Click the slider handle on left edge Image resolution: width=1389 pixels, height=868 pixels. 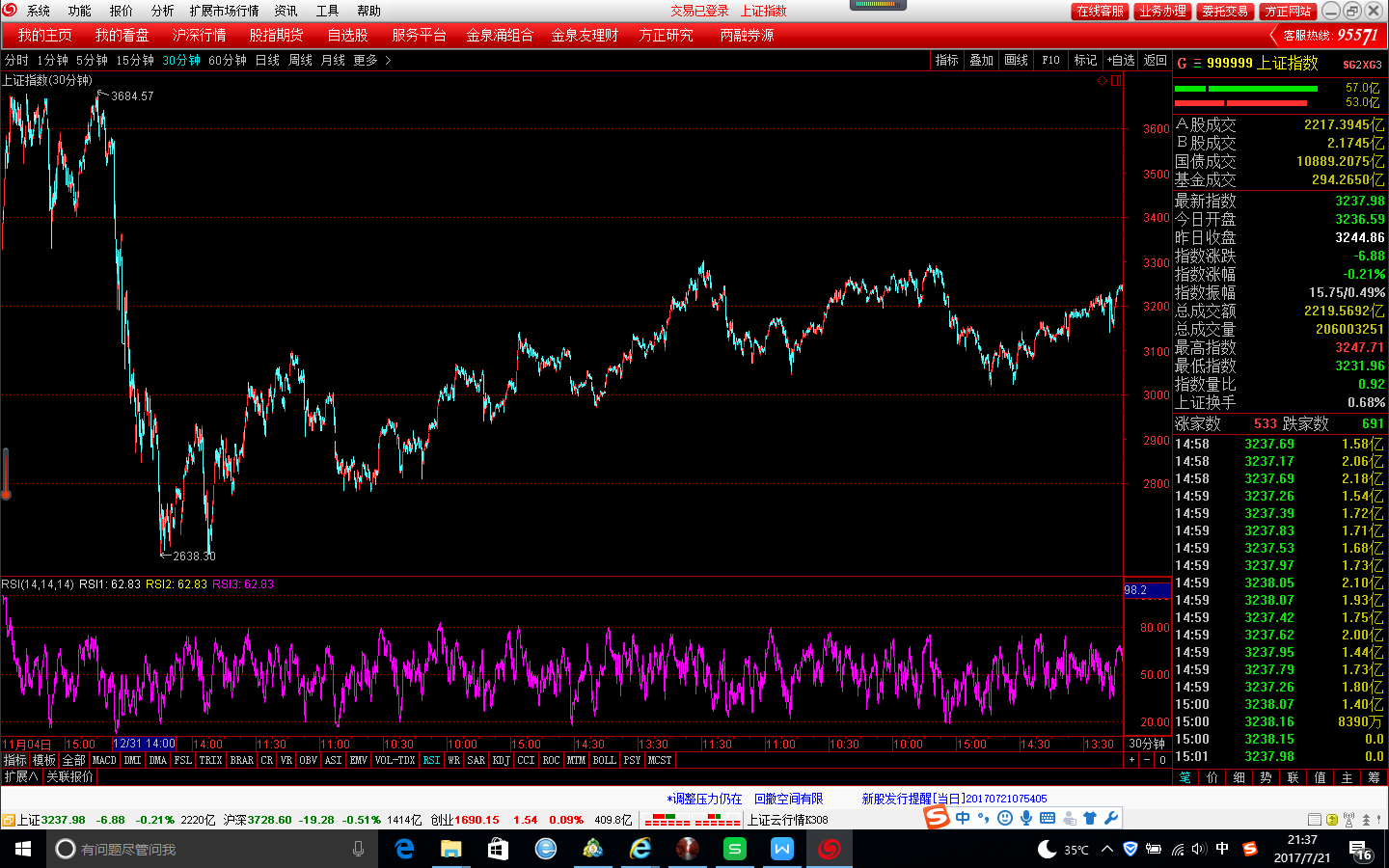pos(6,473)
